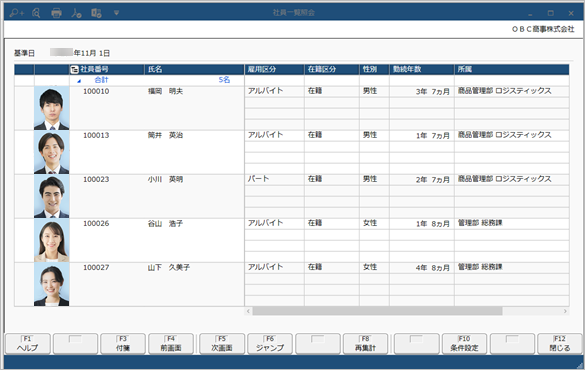Viewport: 585px width, 370px height.
Task: Click the horizontal scrollbar's left arrow
Action: pos(248,311)
